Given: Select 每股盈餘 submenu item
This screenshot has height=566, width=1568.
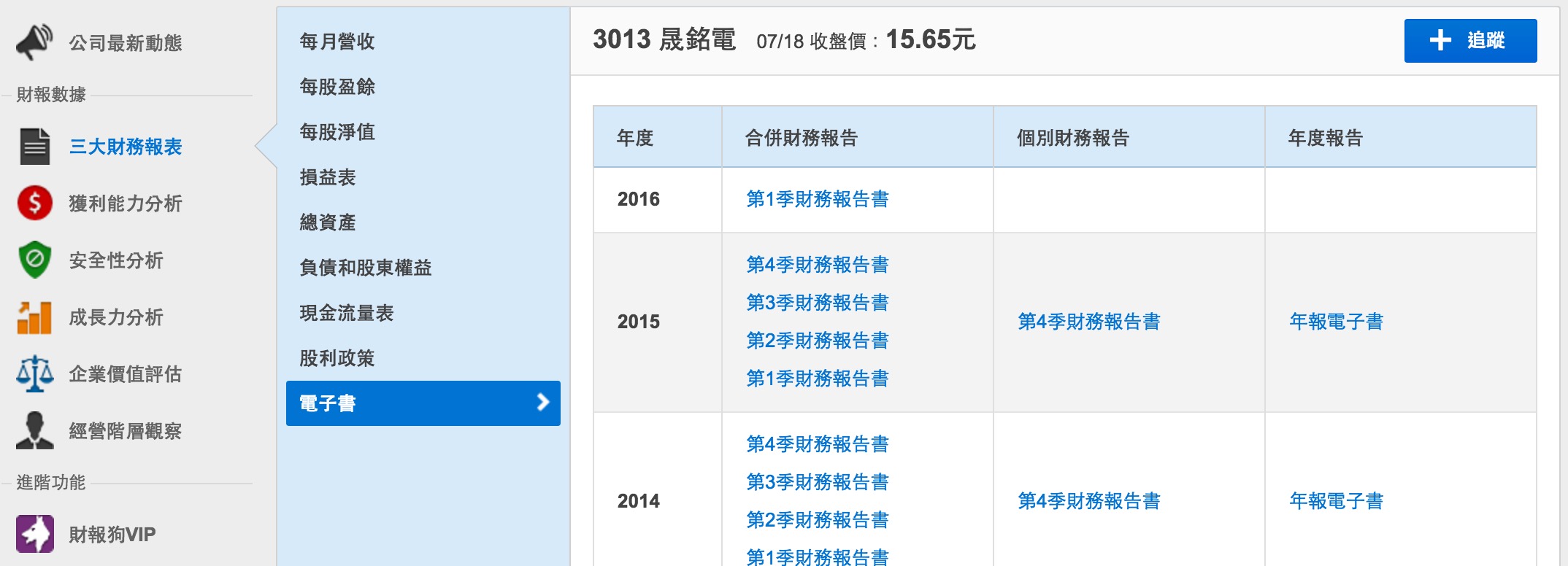Looking at the screenshot, I should (337, 87).
